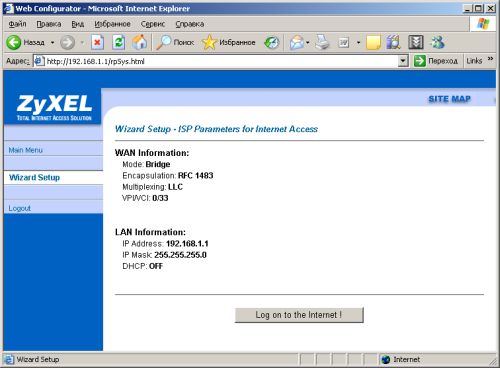Close the Internet Explorer window
This screenshot has height=368, width=500.
pos(490,8)
